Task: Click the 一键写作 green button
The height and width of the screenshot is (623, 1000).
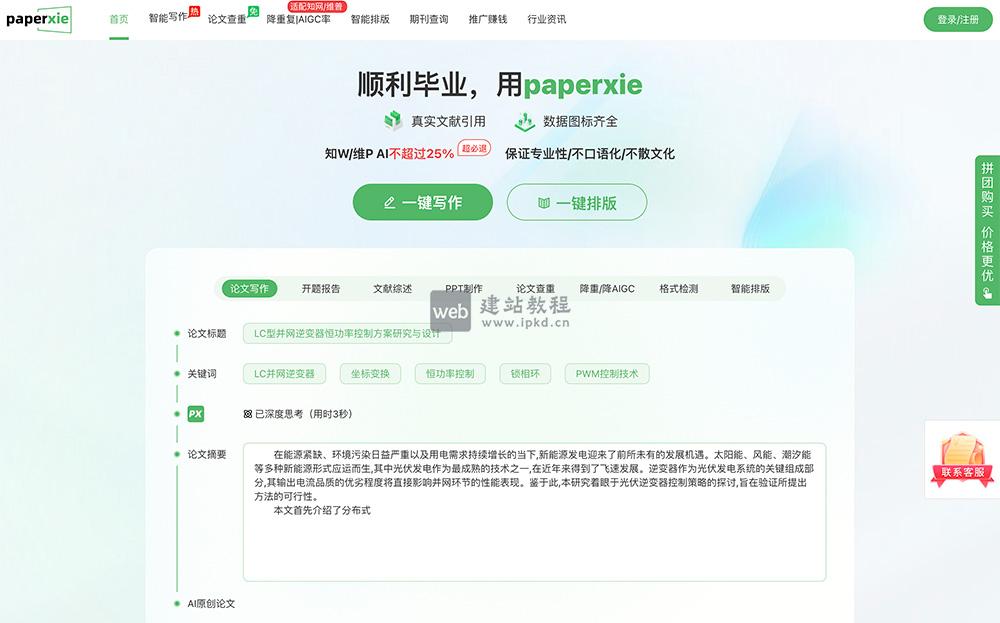Action: (x=423, y=202)
